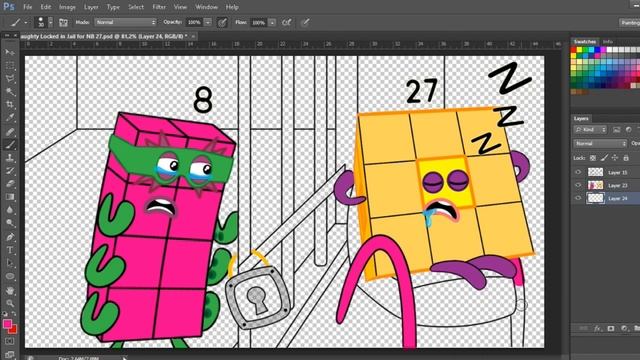Screen dimensions: 640x360
Task: Open the Layer menu
Action: [91, 7]
